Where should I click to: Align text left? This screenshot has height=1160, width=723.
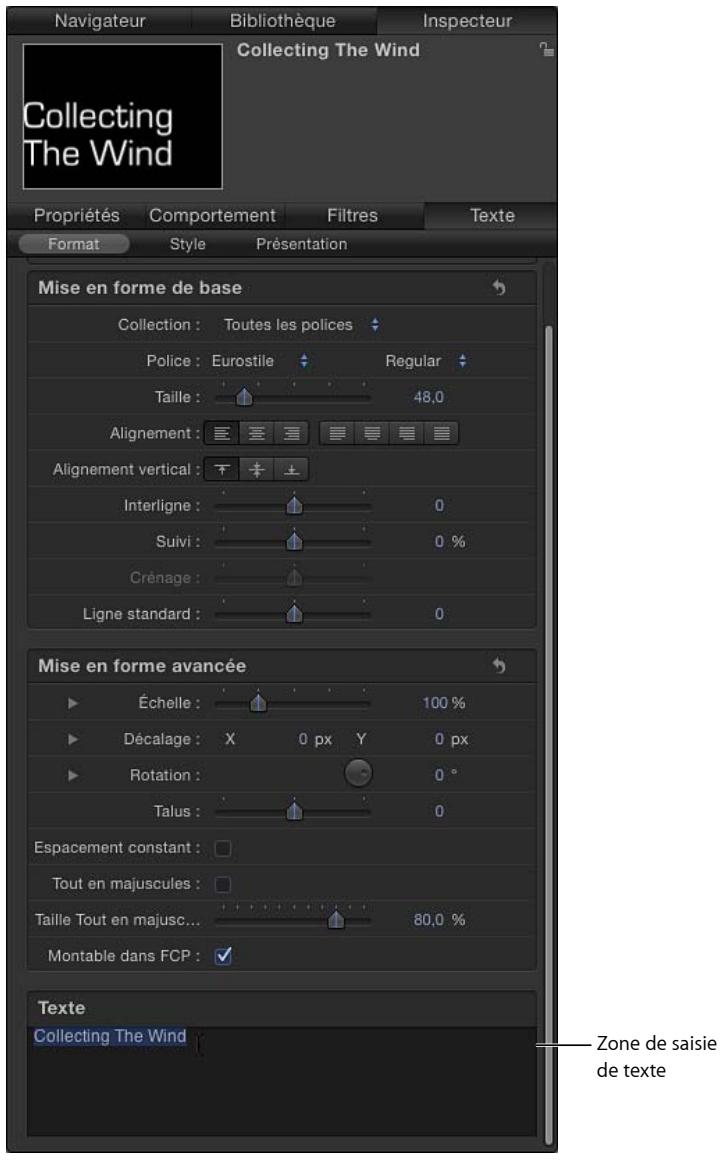click(221, 434)
